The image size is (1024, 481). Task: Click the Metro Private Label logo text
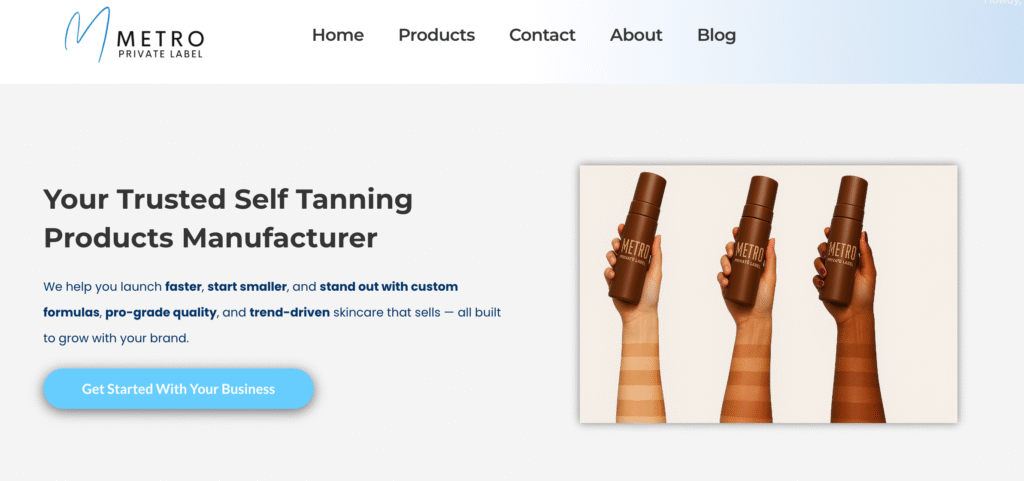pos(160,44)
